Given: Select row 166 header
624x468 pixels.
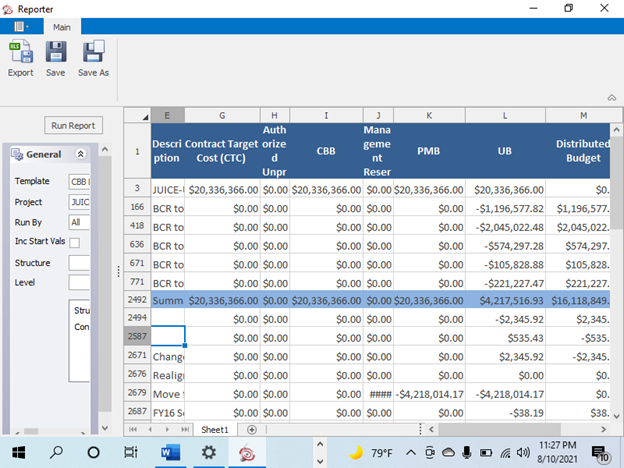Looking at the screenshot, I should click(x=137, y=207).
